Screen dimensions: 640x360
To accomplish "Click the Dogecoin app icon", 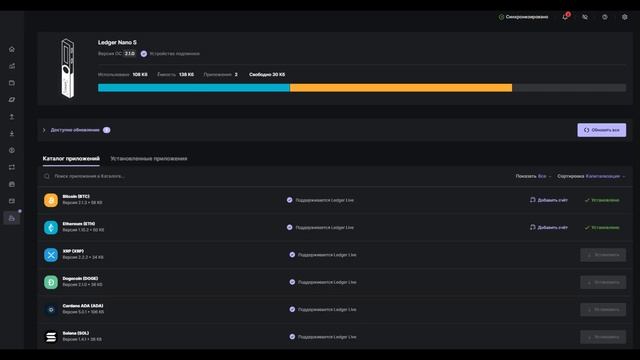I will pyautogui.click(x=51, y=282).
